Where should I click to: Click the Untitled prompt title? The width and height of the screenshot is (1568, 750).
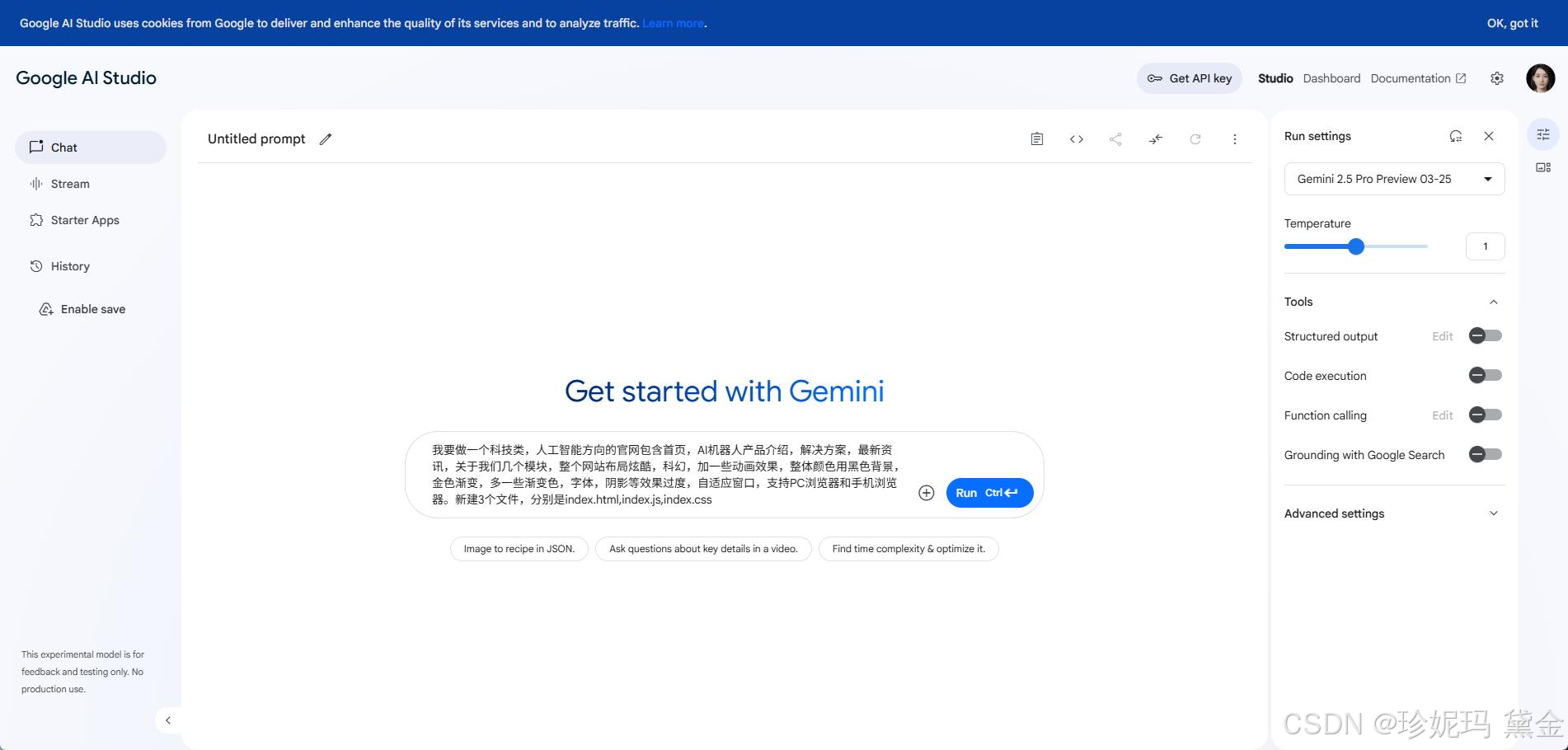coord(256,139)
